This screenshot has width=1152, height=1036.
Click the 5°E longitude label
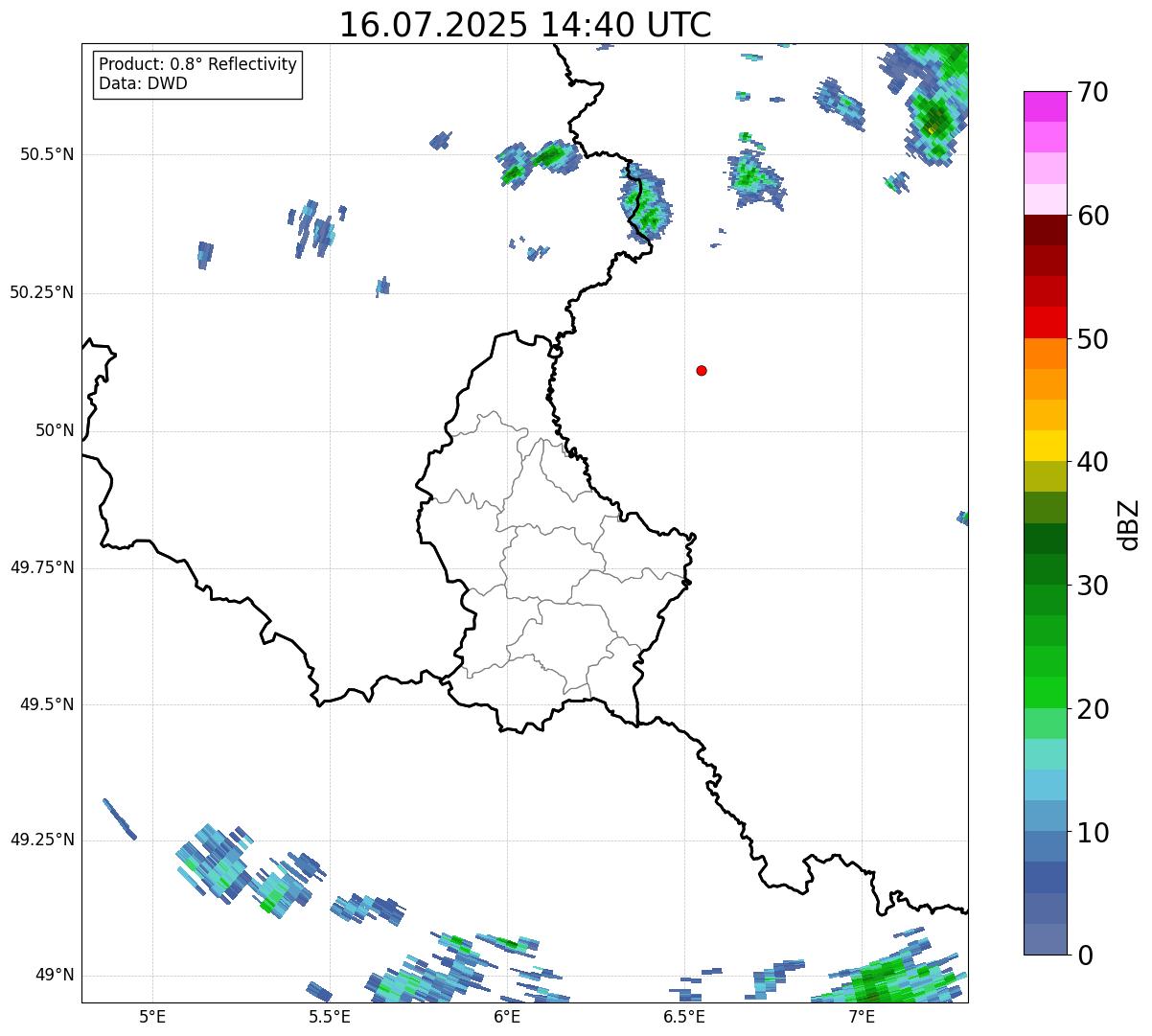(x=152, y=1017)
